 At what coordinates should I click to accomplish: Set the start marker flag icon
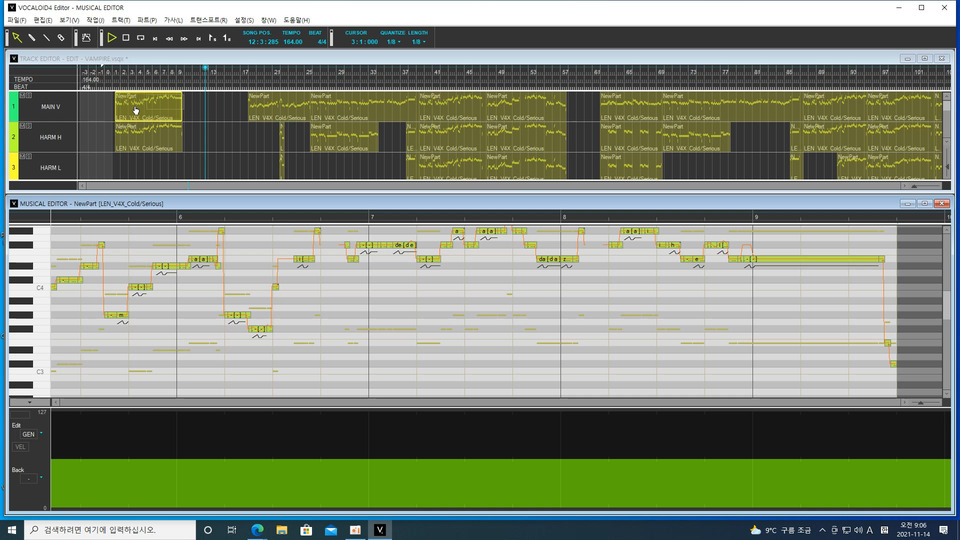pos(212,38)
